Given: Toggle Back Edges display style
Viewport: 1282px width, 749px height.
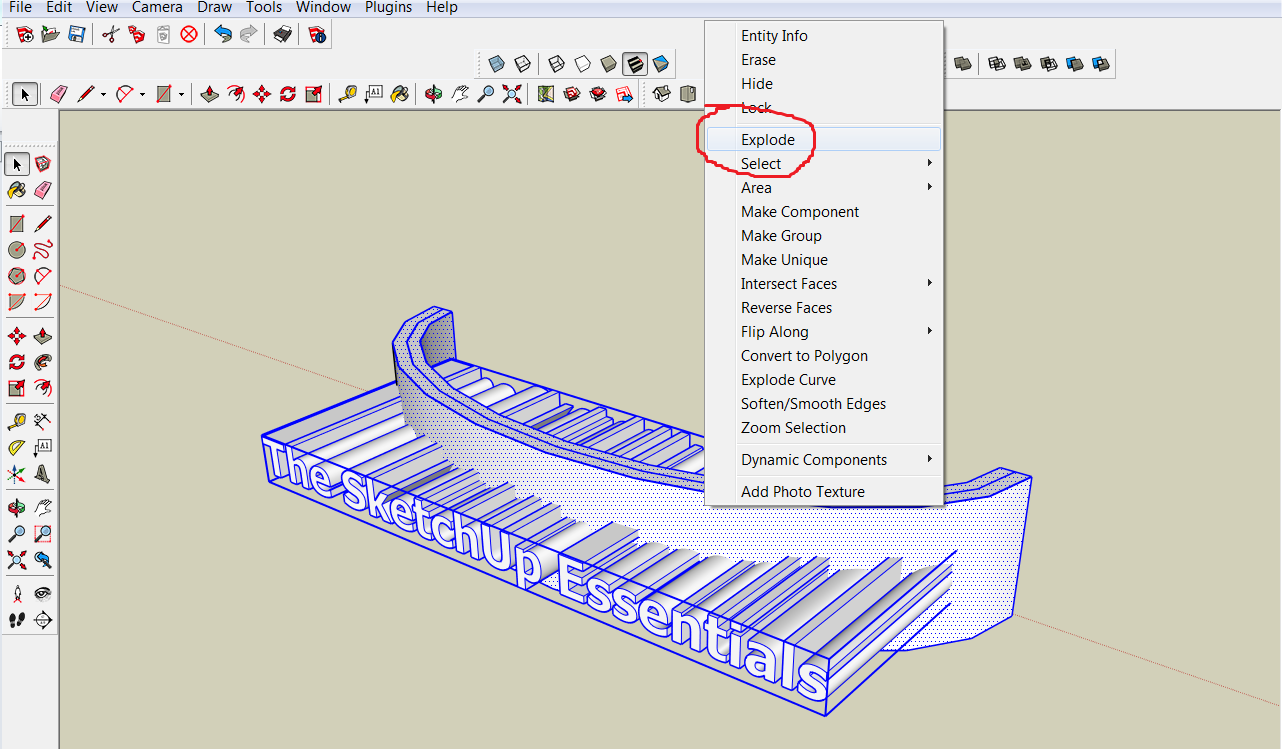Looking at the screenshot, I should [522, 64].
